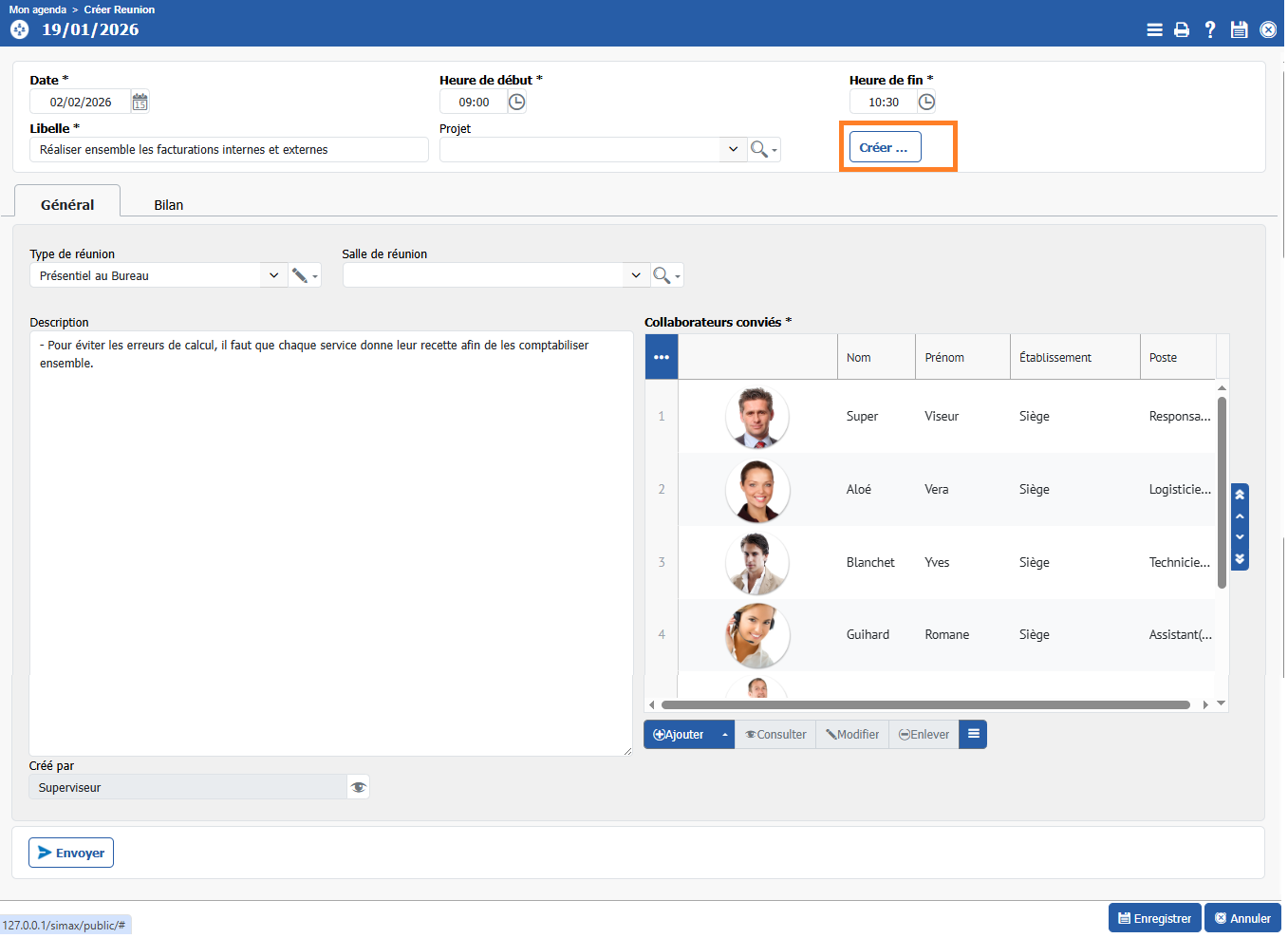Open the help question mark icon
Screen dimensions: 1288x938
tap(1210, 29)
